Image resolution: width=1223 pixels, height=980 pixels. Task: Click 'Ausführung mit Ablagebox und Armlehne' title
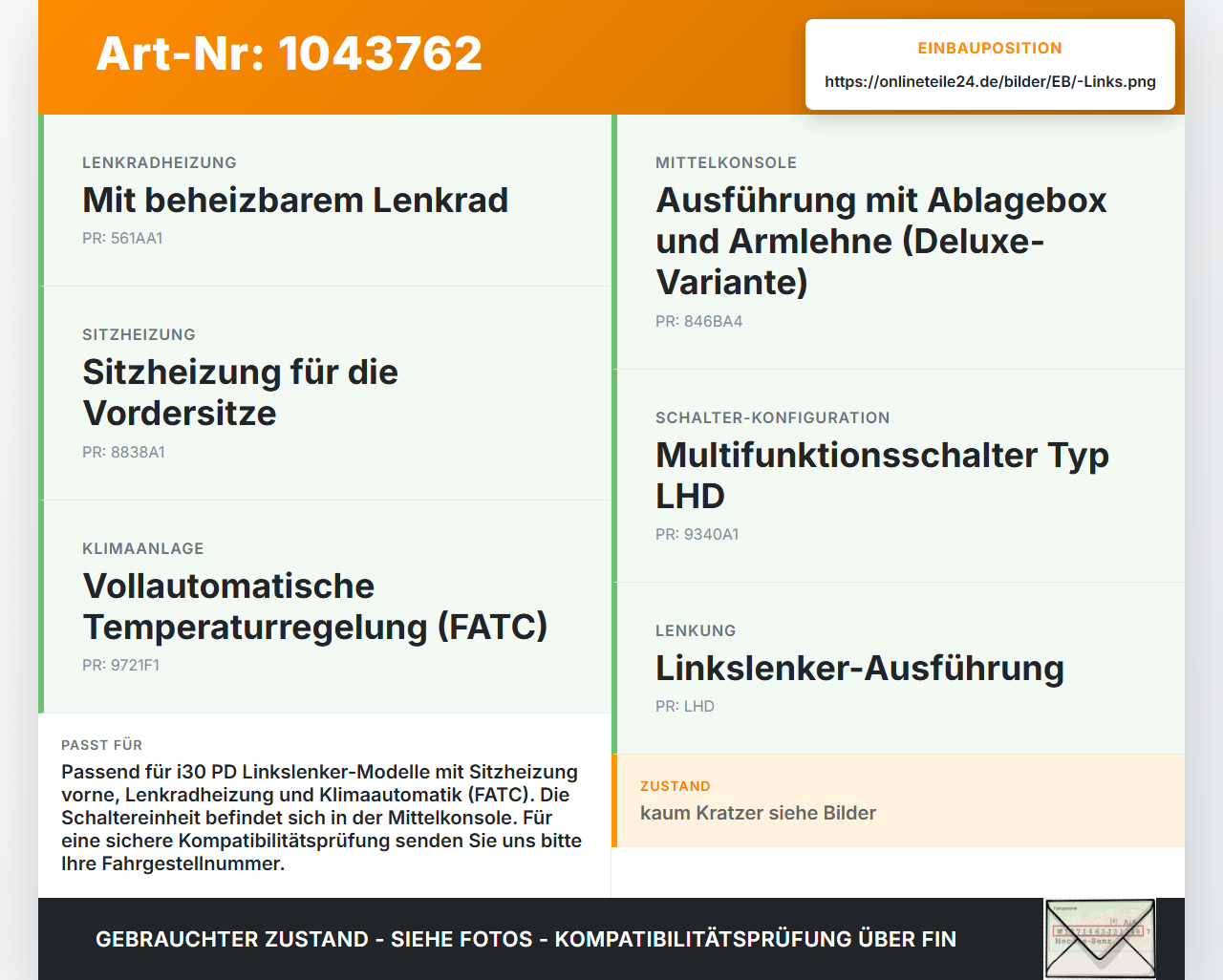click(881, 241)
